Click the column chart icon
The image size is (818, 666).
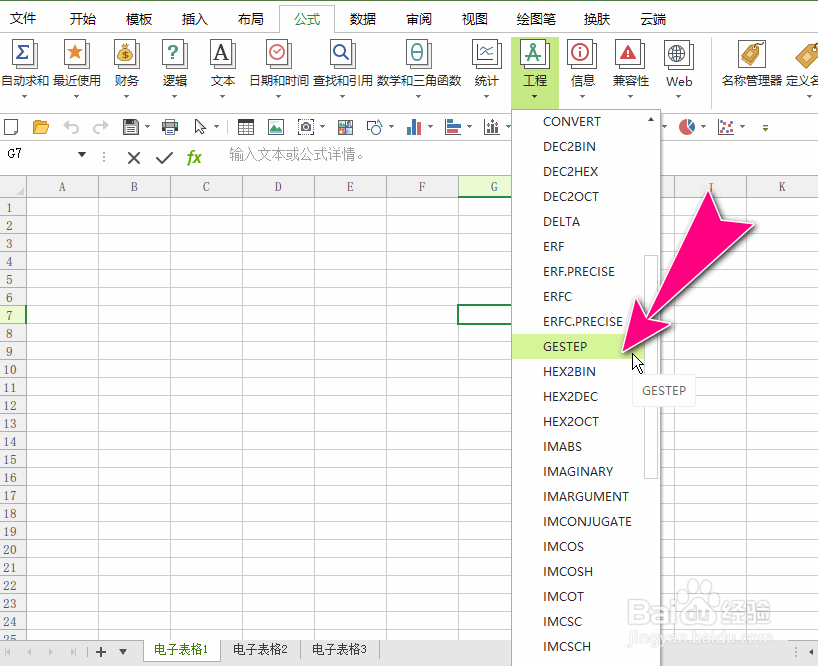tap(414, 127)
